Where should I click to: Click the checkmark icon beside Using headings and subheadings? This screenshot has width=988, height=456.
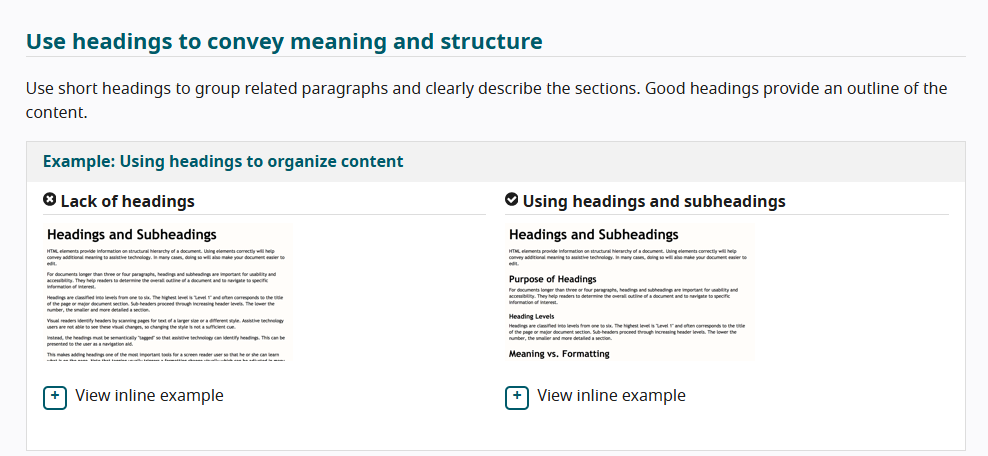pos(512,200)
